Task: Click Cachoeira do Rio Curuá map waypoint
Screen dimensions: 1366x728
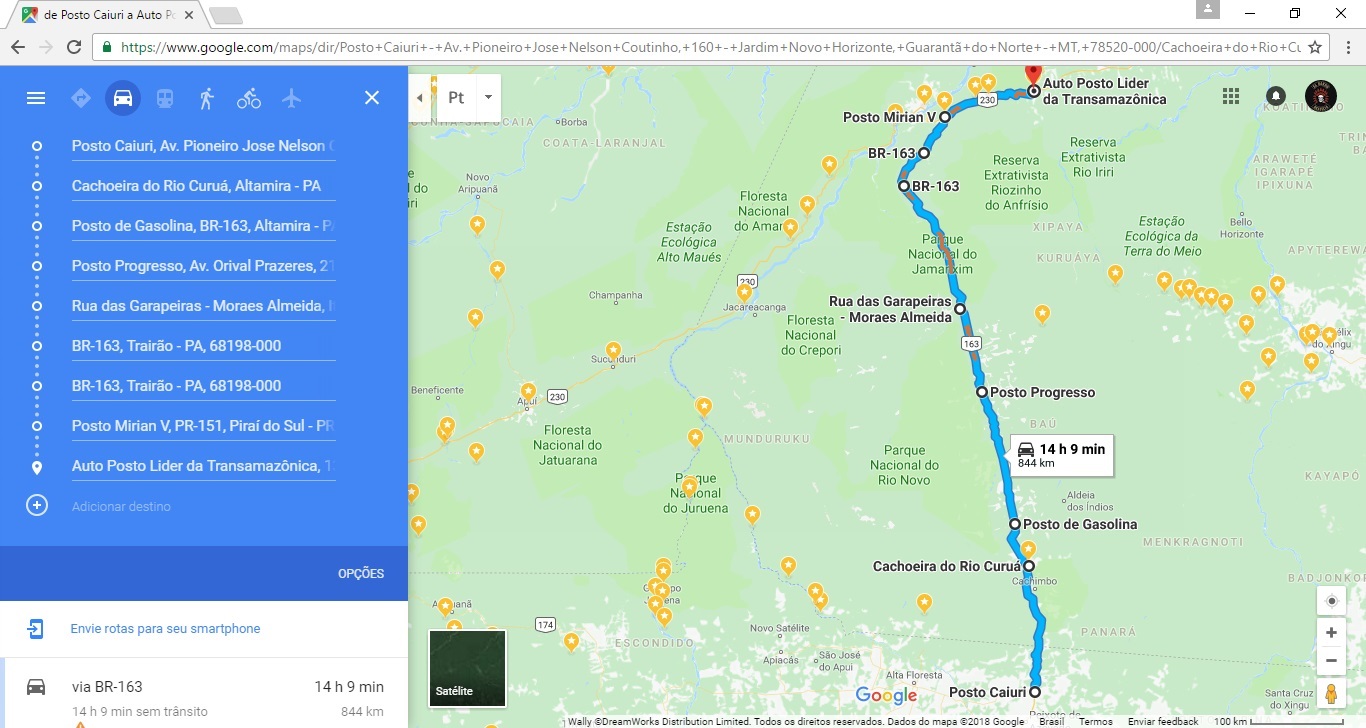Action: tap(1028, 566)
